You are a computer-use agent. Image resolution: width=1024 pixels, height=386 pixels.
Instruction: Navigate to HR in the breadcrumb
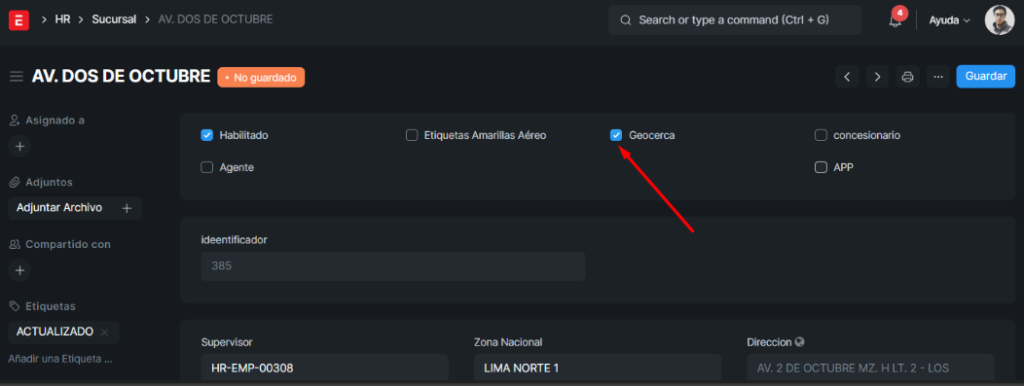63,20
